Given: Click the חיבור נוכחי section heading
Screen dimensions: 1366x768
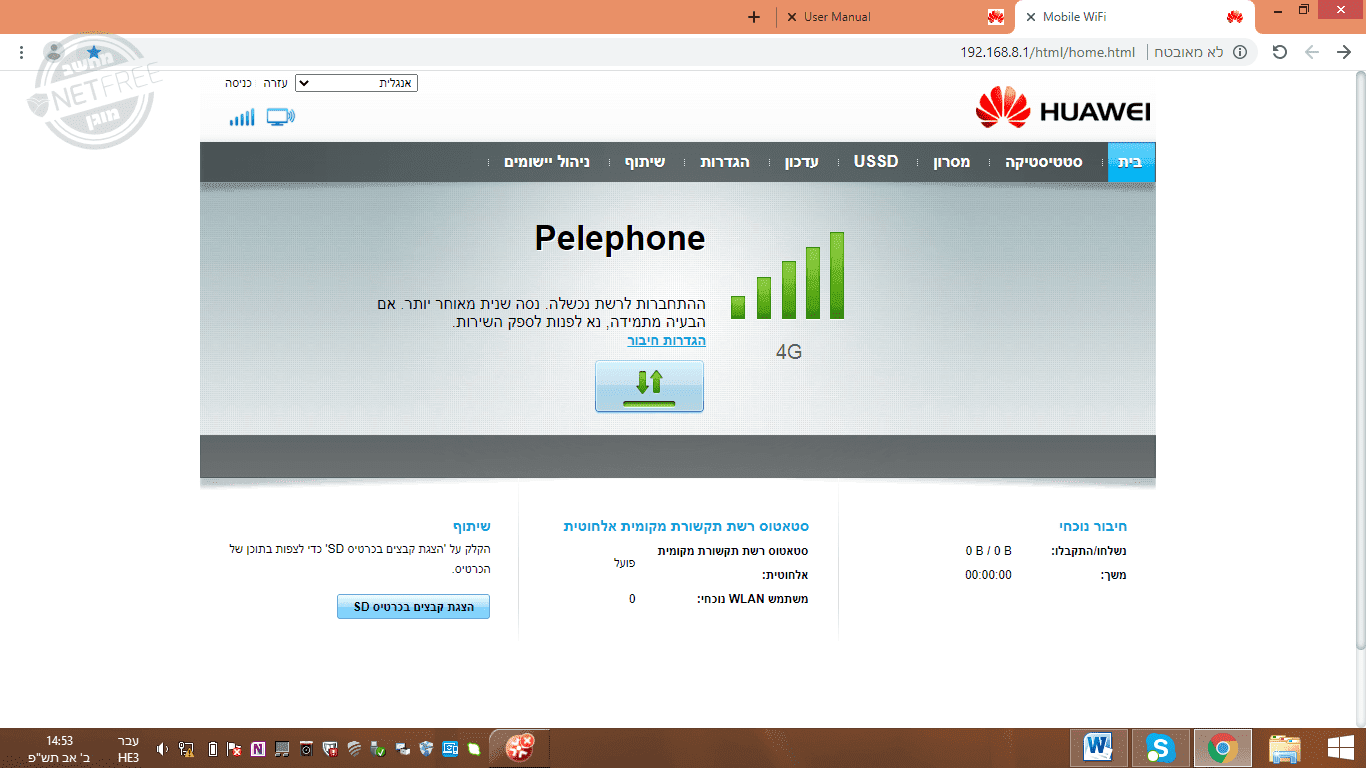Looking at the screenshot, I should (x=1093, y=526).
